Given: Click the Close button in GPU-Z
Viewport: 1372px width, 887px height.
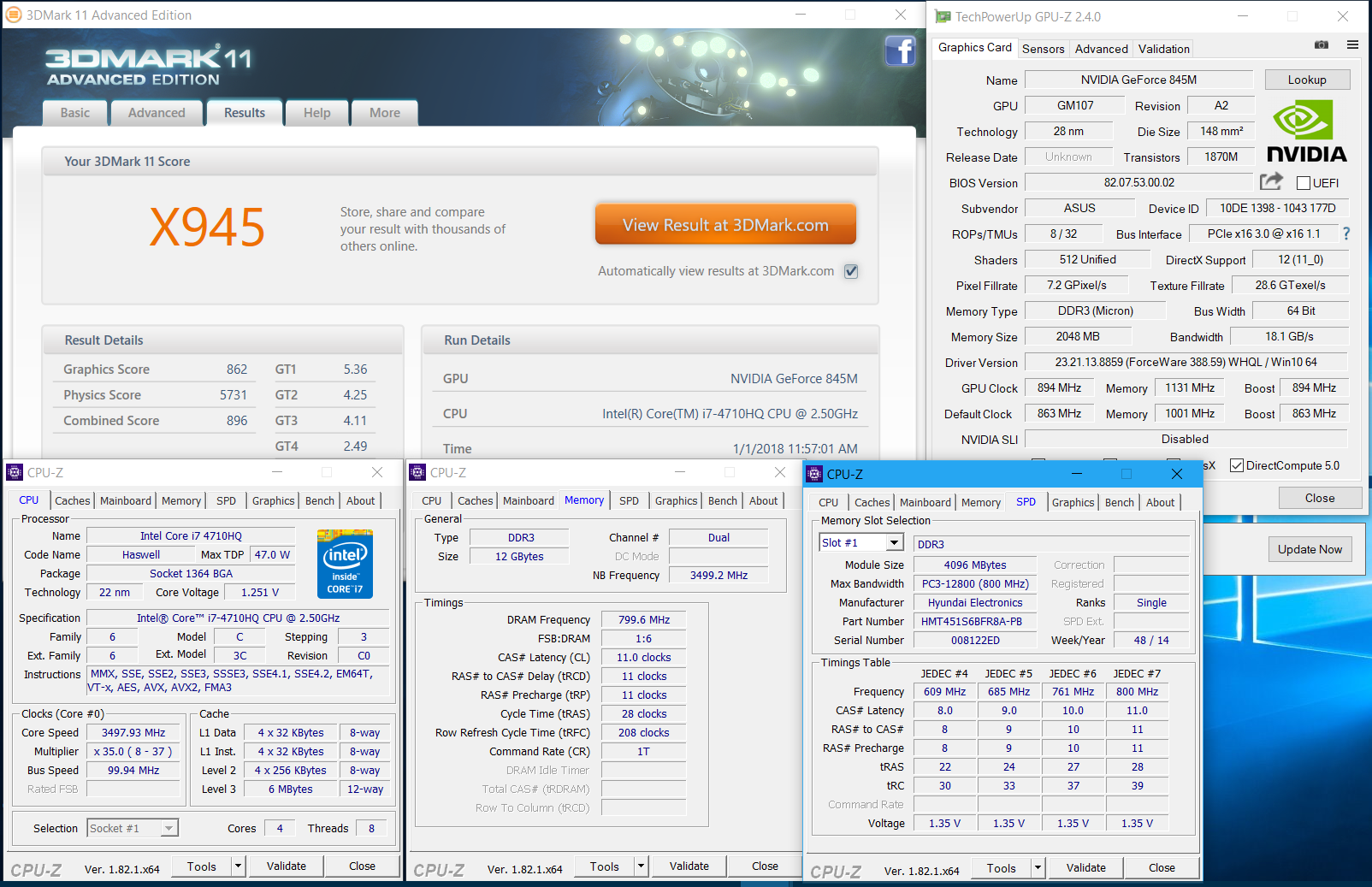Looking at the screenshot, I should click(1319, 498).
